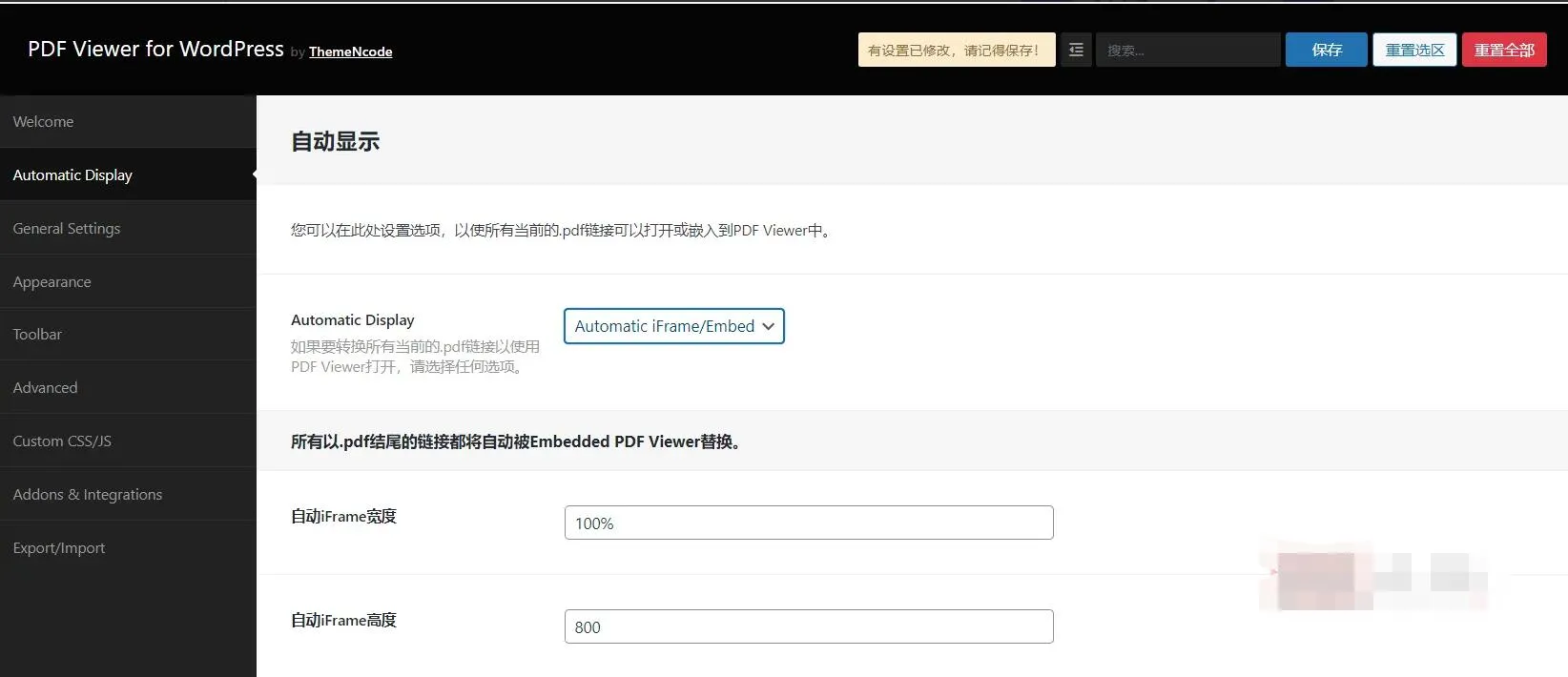1568x677 pixels.
Task: Click the 自动iFrame高度 label
Action: click(343, 620)
